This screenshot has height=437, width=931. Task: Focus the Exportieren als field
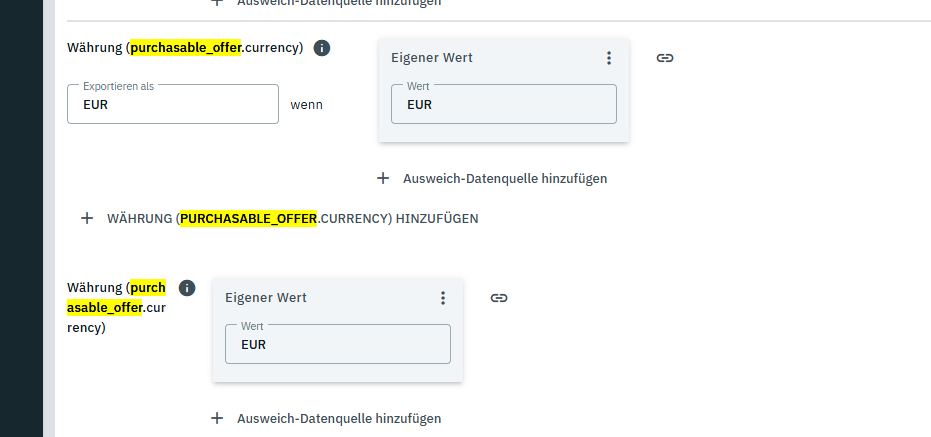(x=173, y=104)
